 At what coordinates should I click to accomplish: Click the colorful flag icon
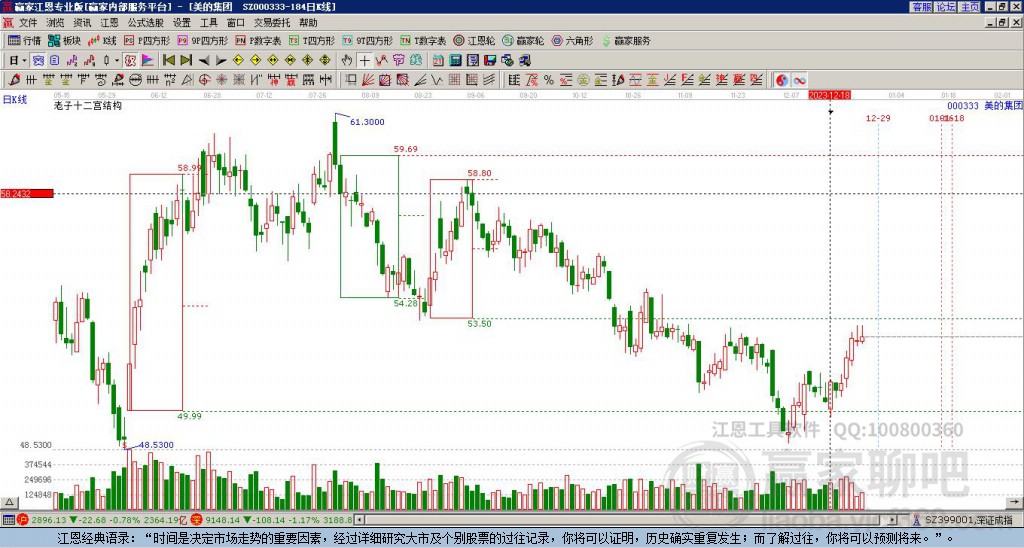tap(148, 60)
